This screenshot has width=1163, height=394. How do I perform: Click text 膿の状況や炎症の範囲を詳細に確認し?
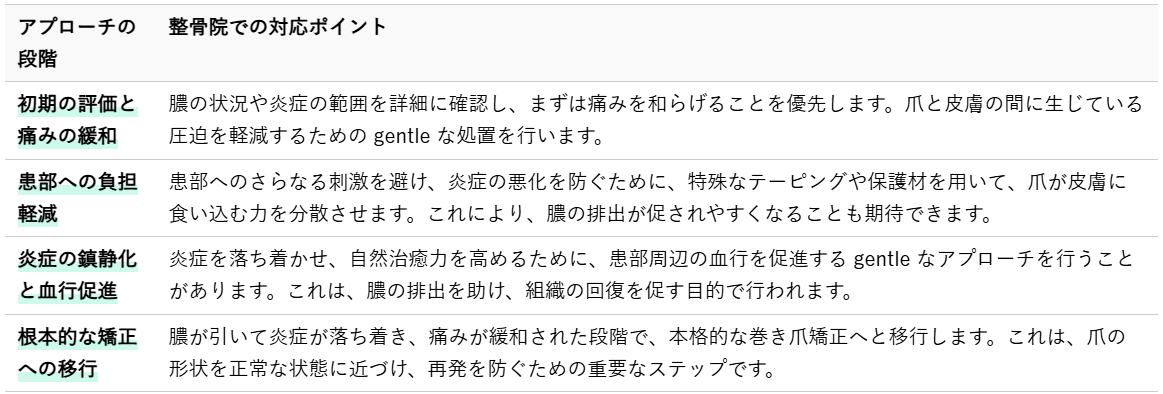(x=336, y=105)
